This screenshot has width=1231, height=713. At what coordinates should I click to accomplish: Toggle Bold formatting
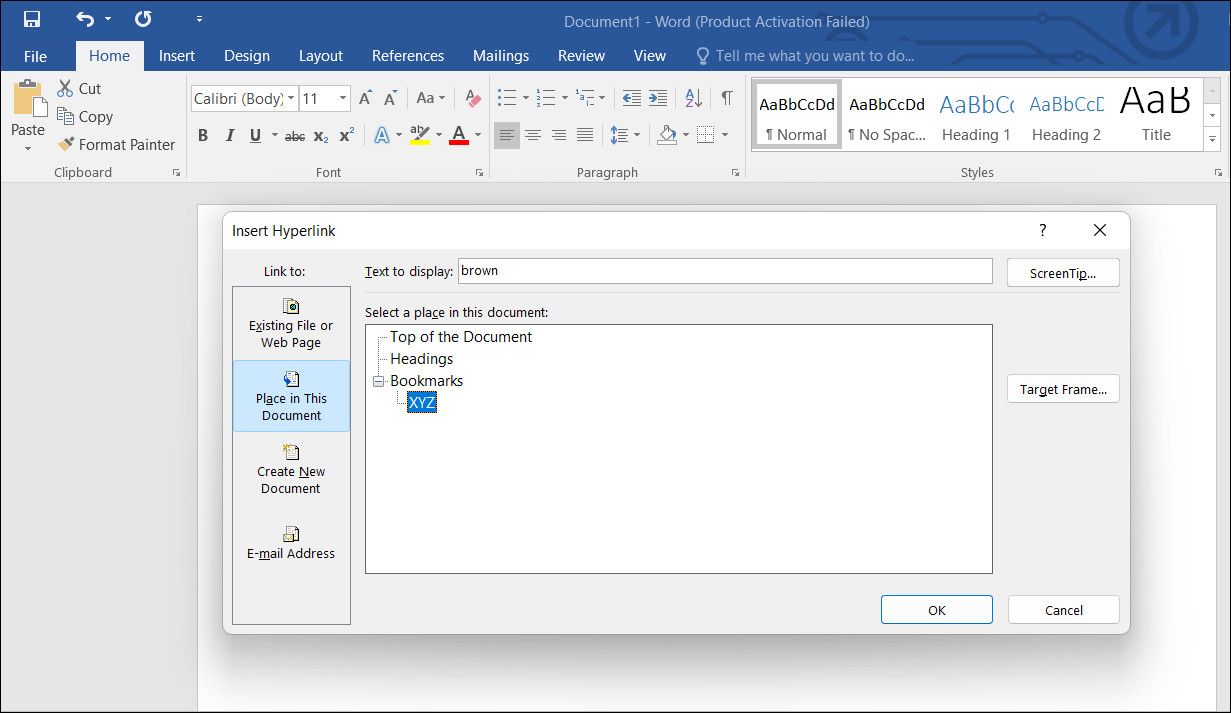tap(203, 135)
